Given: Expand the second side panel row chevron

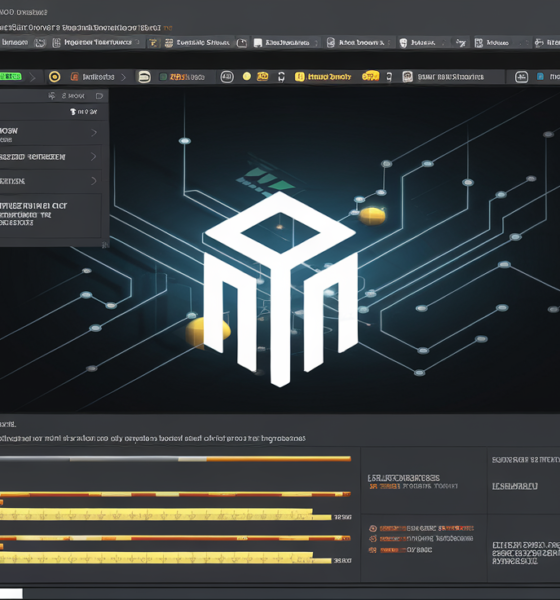Looking at the screenshot, I should (94, 157).
